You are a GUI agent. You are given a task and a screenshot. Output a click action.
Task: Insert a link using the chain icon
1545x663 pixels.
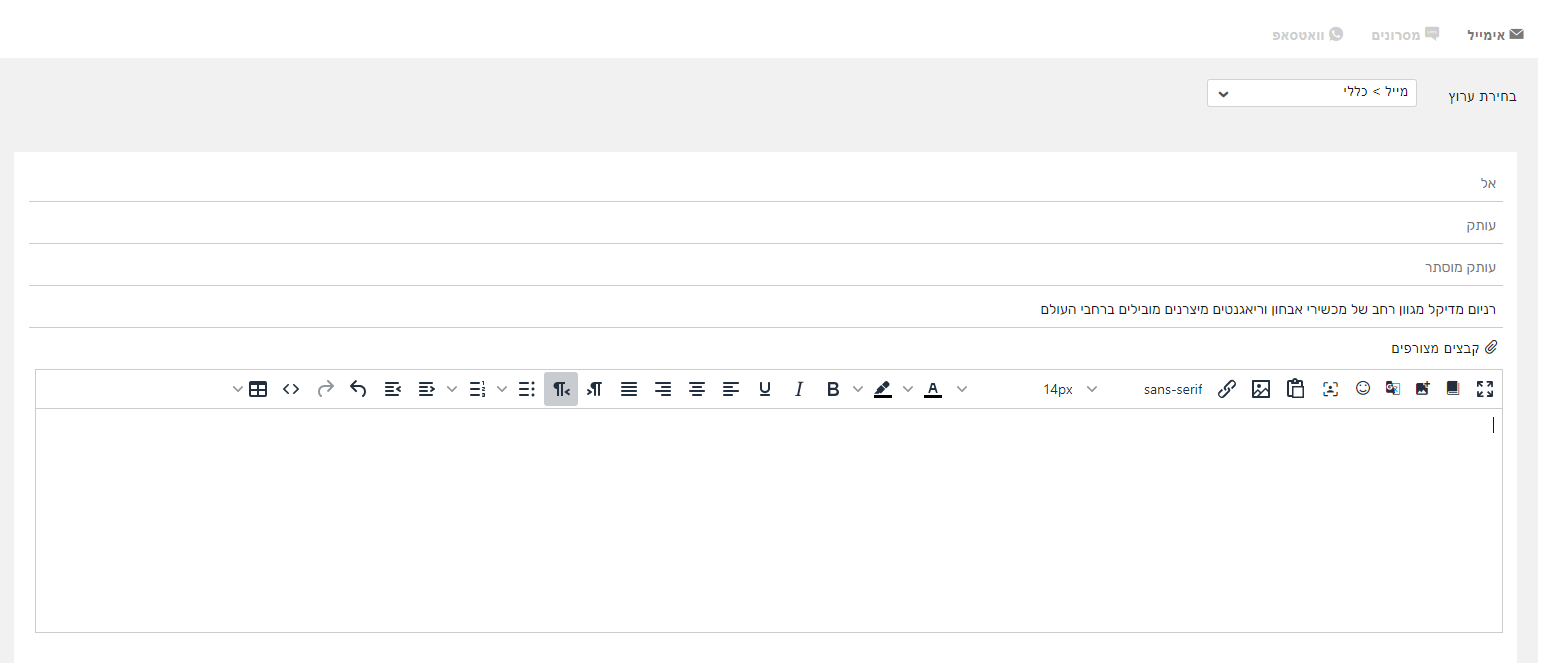(1227, 389)
